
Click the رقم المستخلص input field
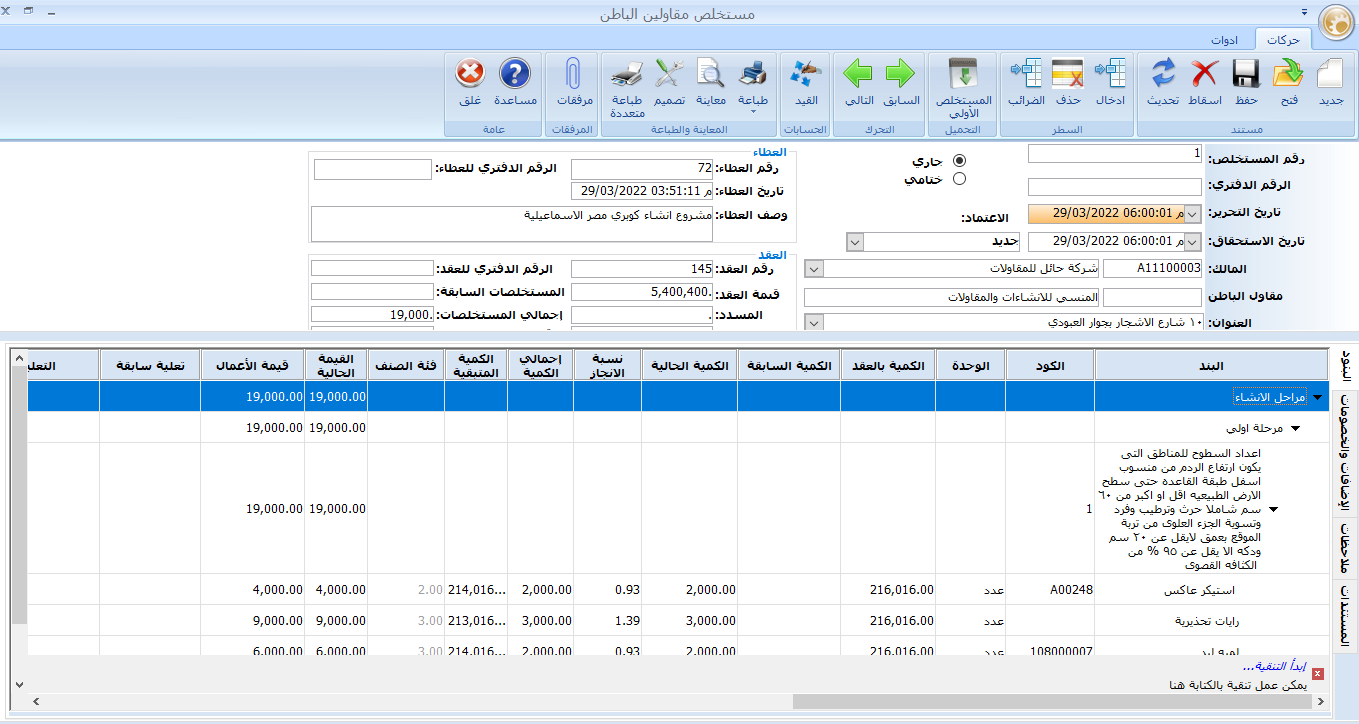click(x=1115, y=154)
